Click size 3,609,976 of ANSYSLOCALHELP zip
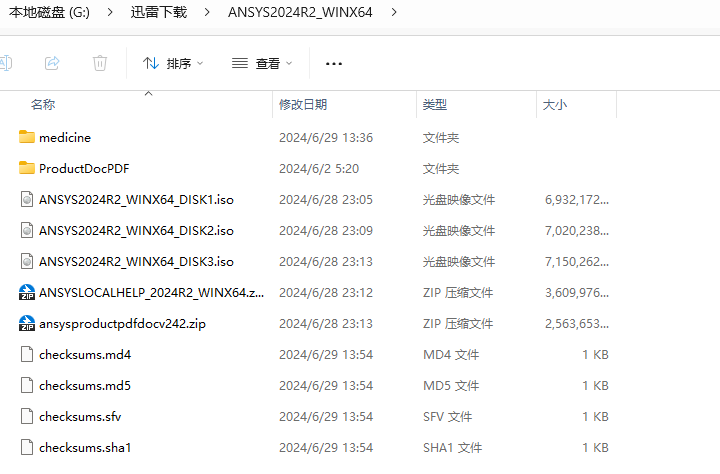The width and height of the screenshot is (720, 474). coord(577,293)
